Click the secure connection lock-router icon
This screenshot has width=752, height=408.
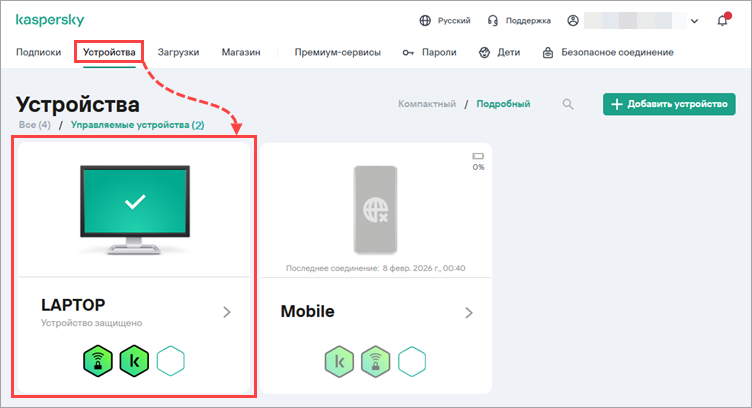548,53
